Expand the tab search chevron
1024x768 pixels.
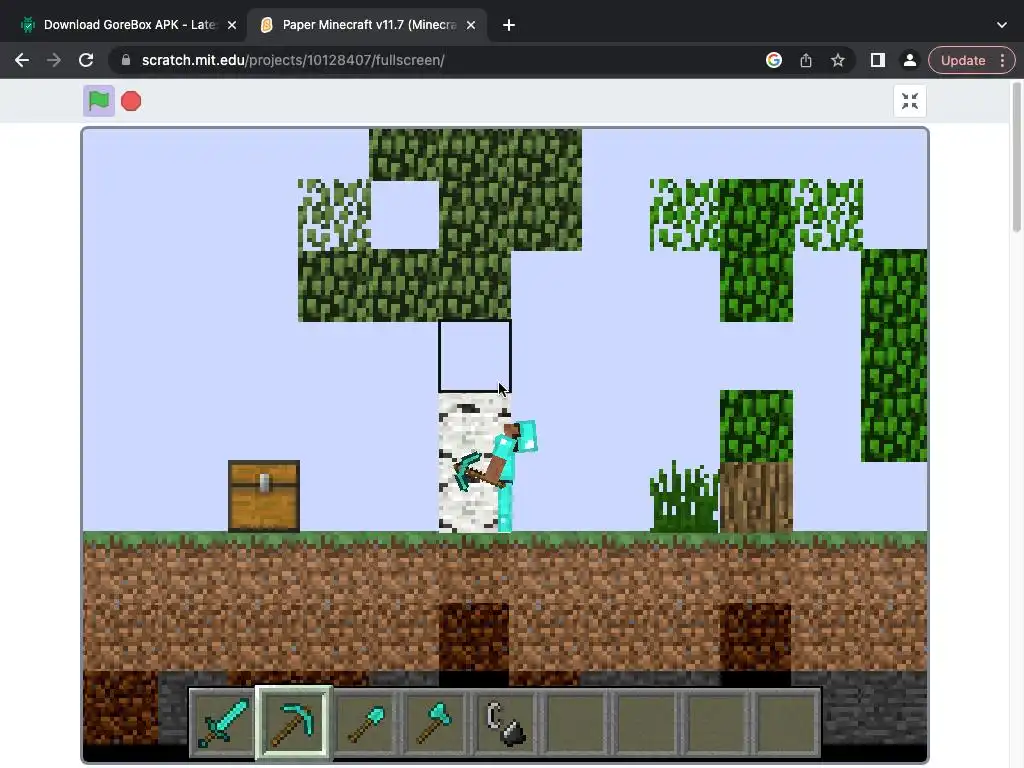click(x=1002, y=25)
